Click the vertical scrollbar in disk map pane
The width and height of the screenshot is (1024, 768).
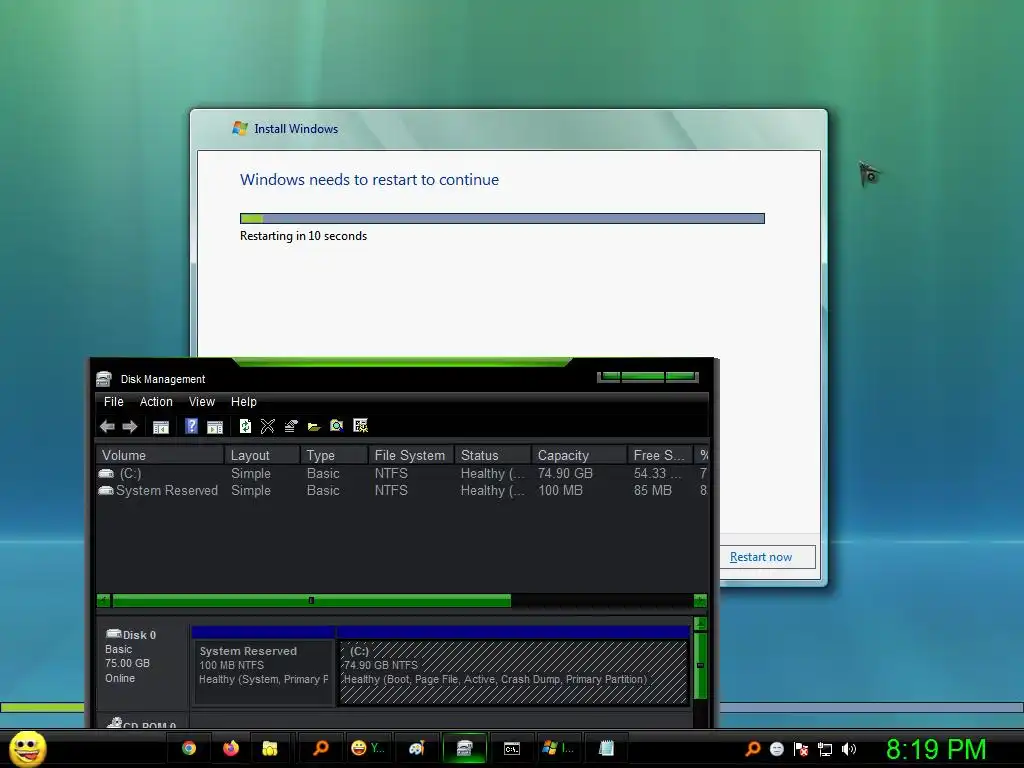[700, 665]
